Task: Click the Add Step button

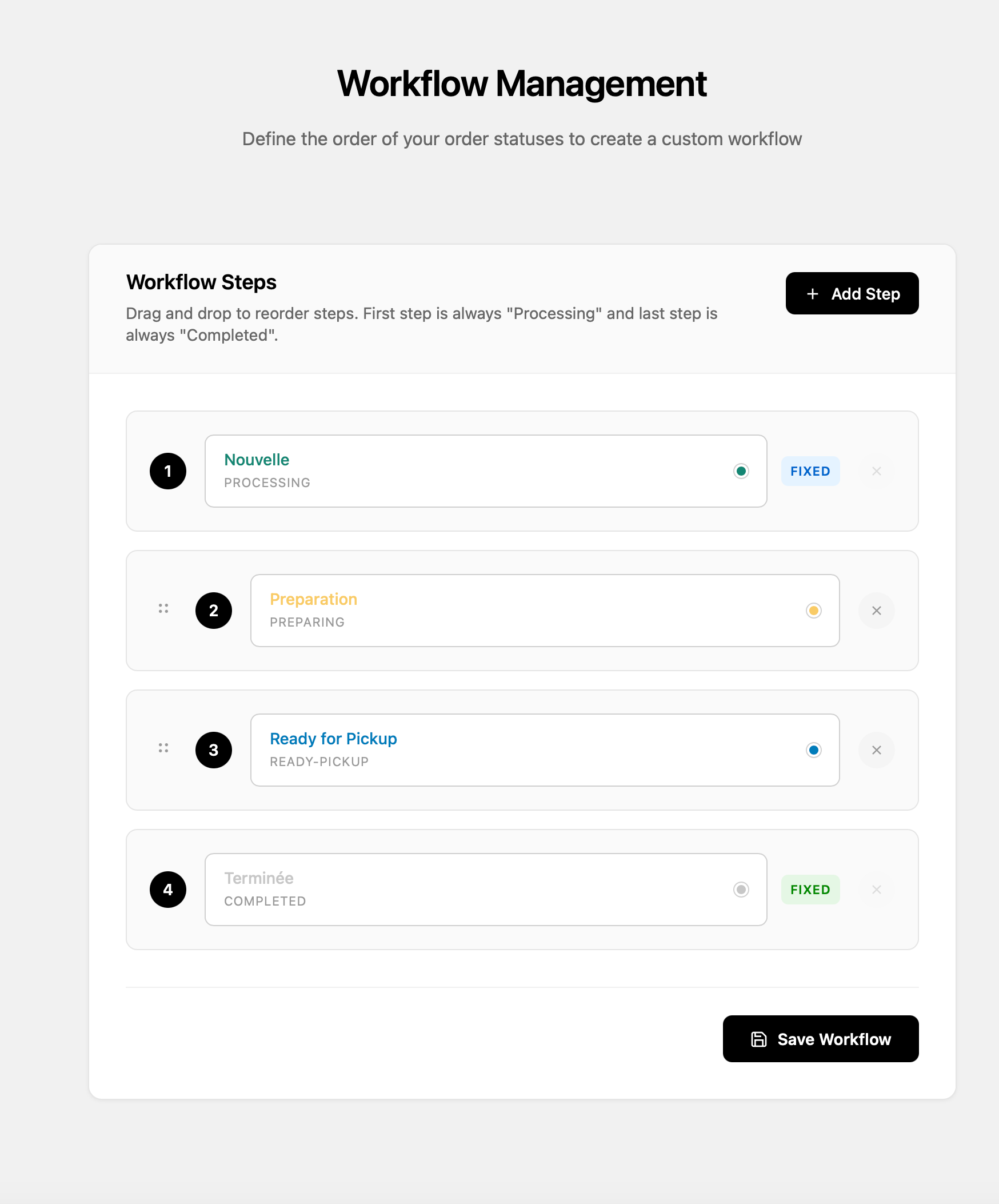Action: [x=852, y=293]
